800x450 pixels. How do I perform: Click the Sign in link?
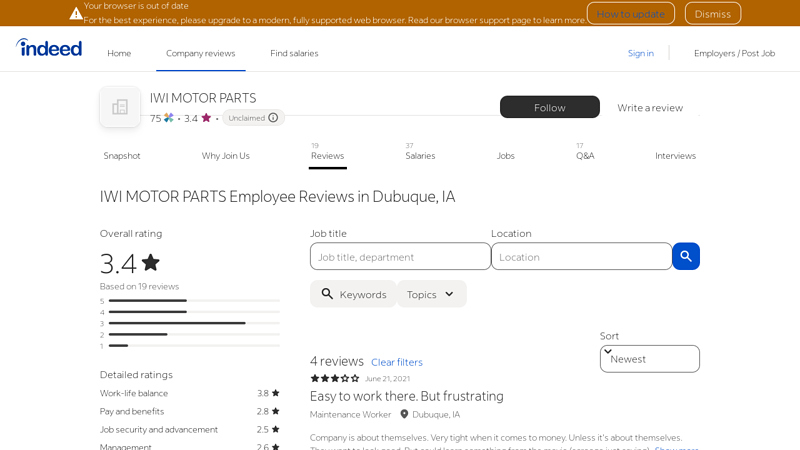(641, 53)
